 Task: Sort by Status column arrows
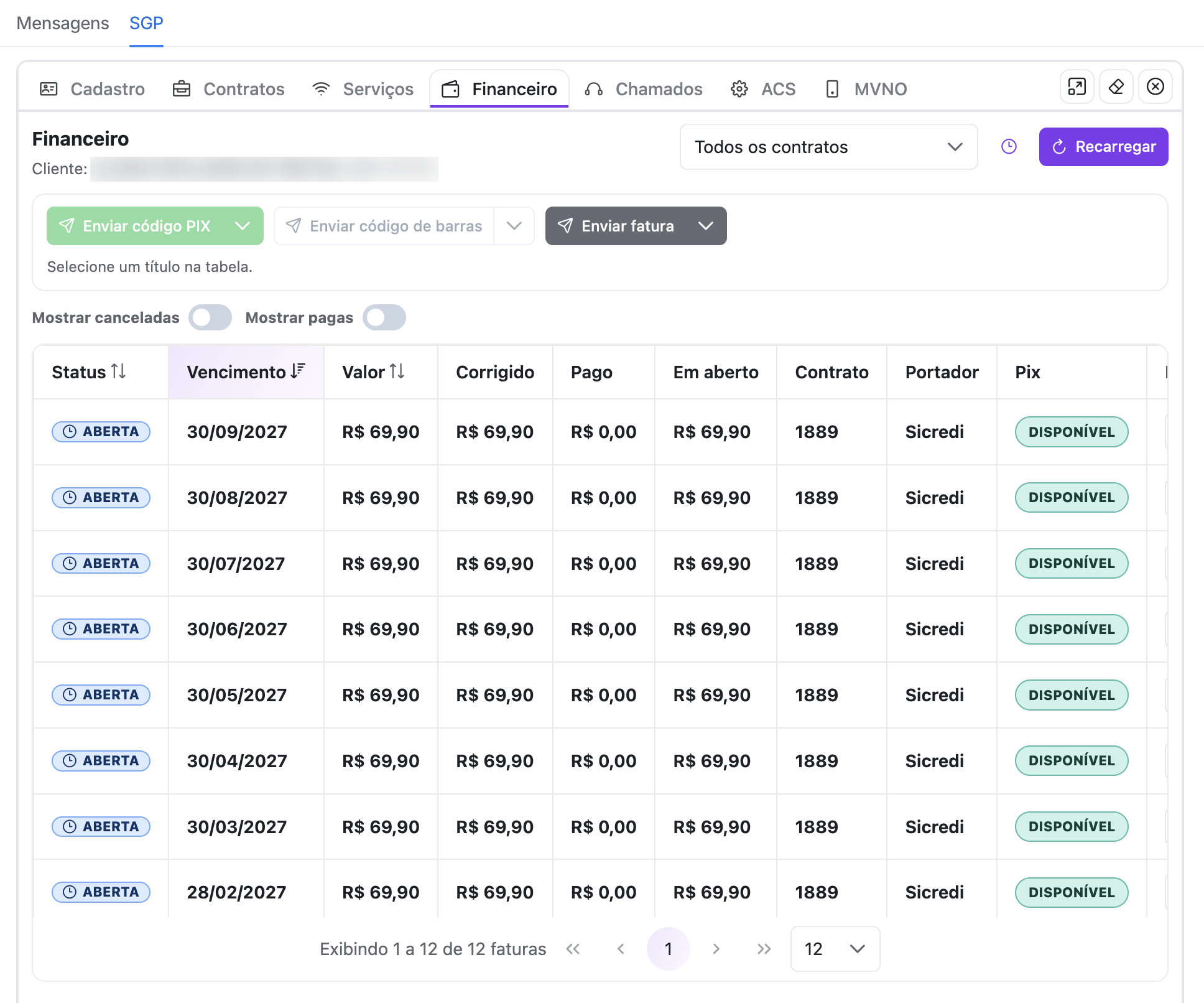click(x=119, y=371)
